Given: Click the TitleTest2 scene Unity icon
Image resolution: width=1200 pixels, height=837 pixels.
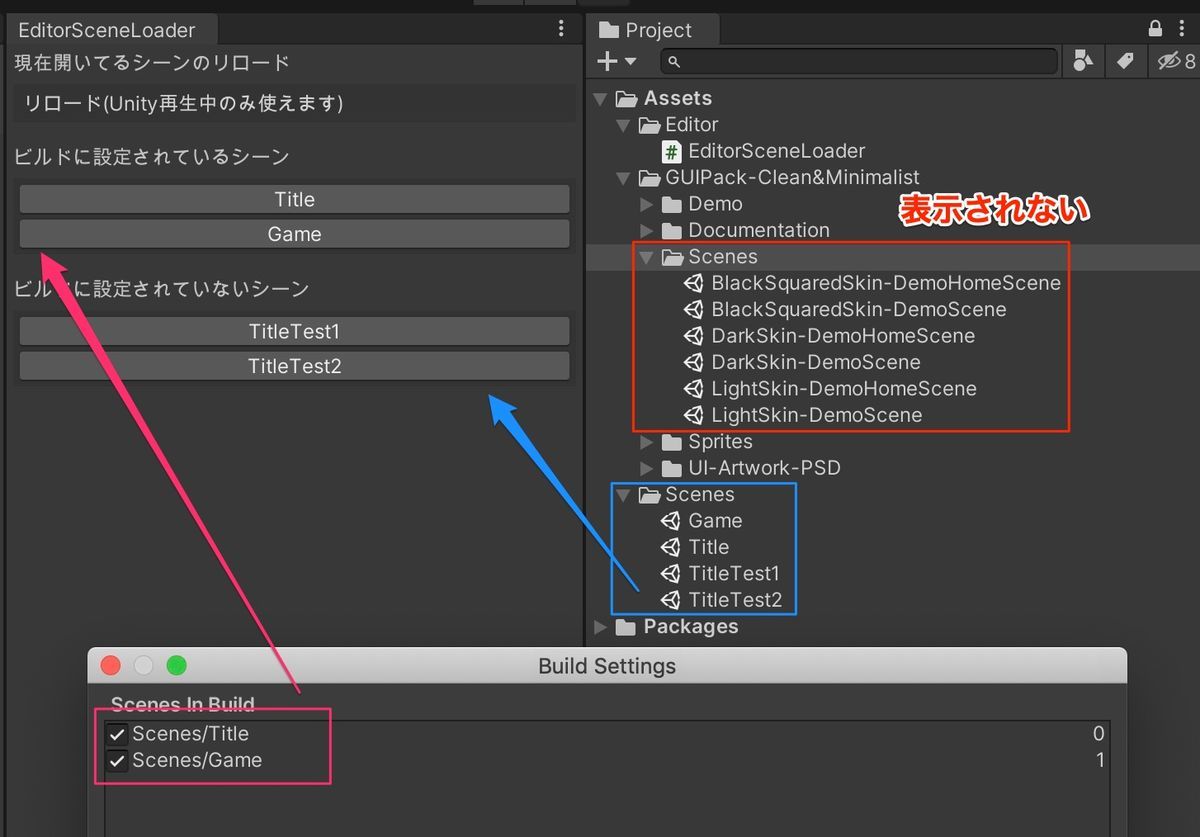Looking at the screenshot, I should click(671, 600).
